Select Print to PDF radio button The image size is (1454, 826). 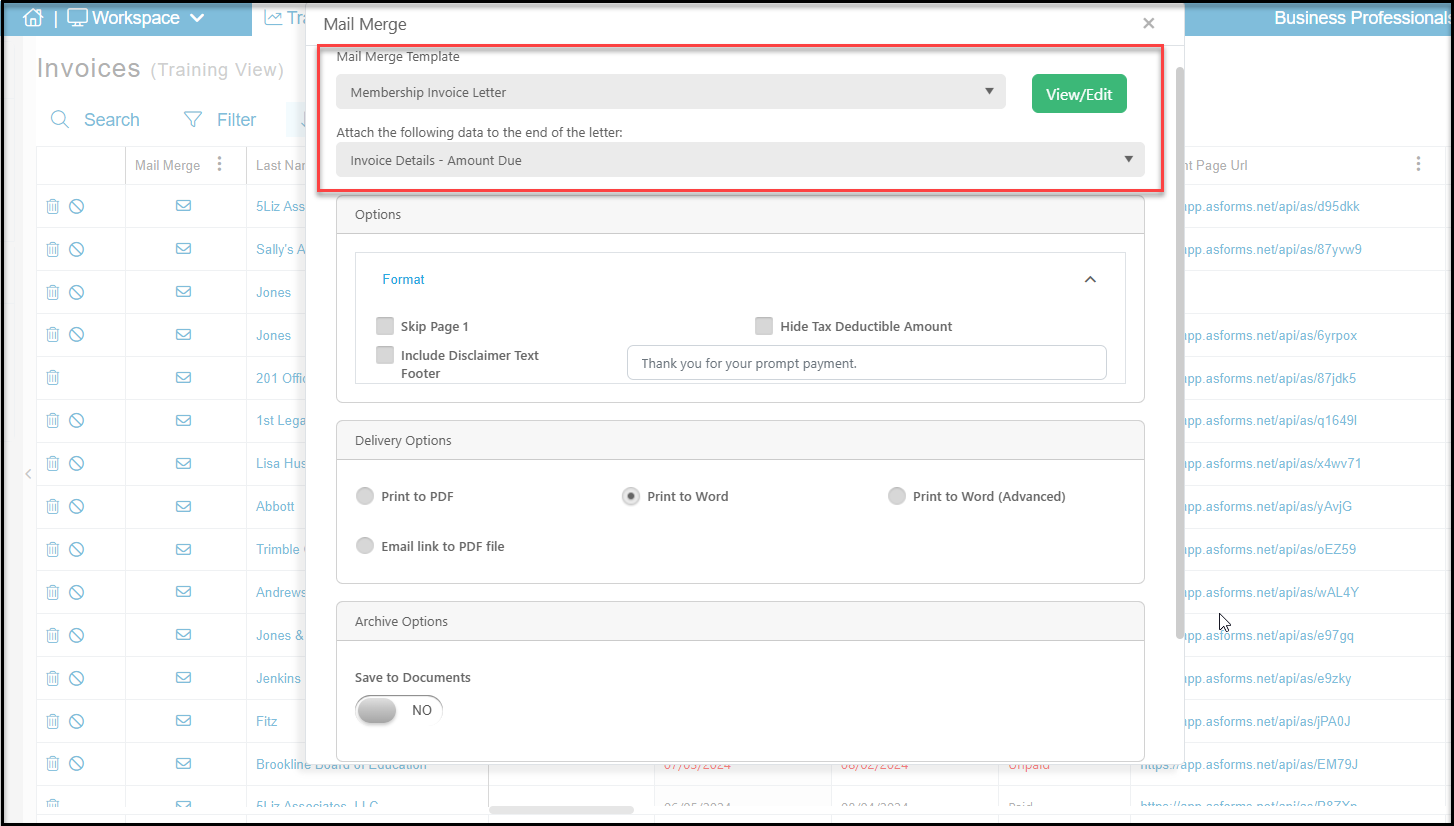pos(365,496)
